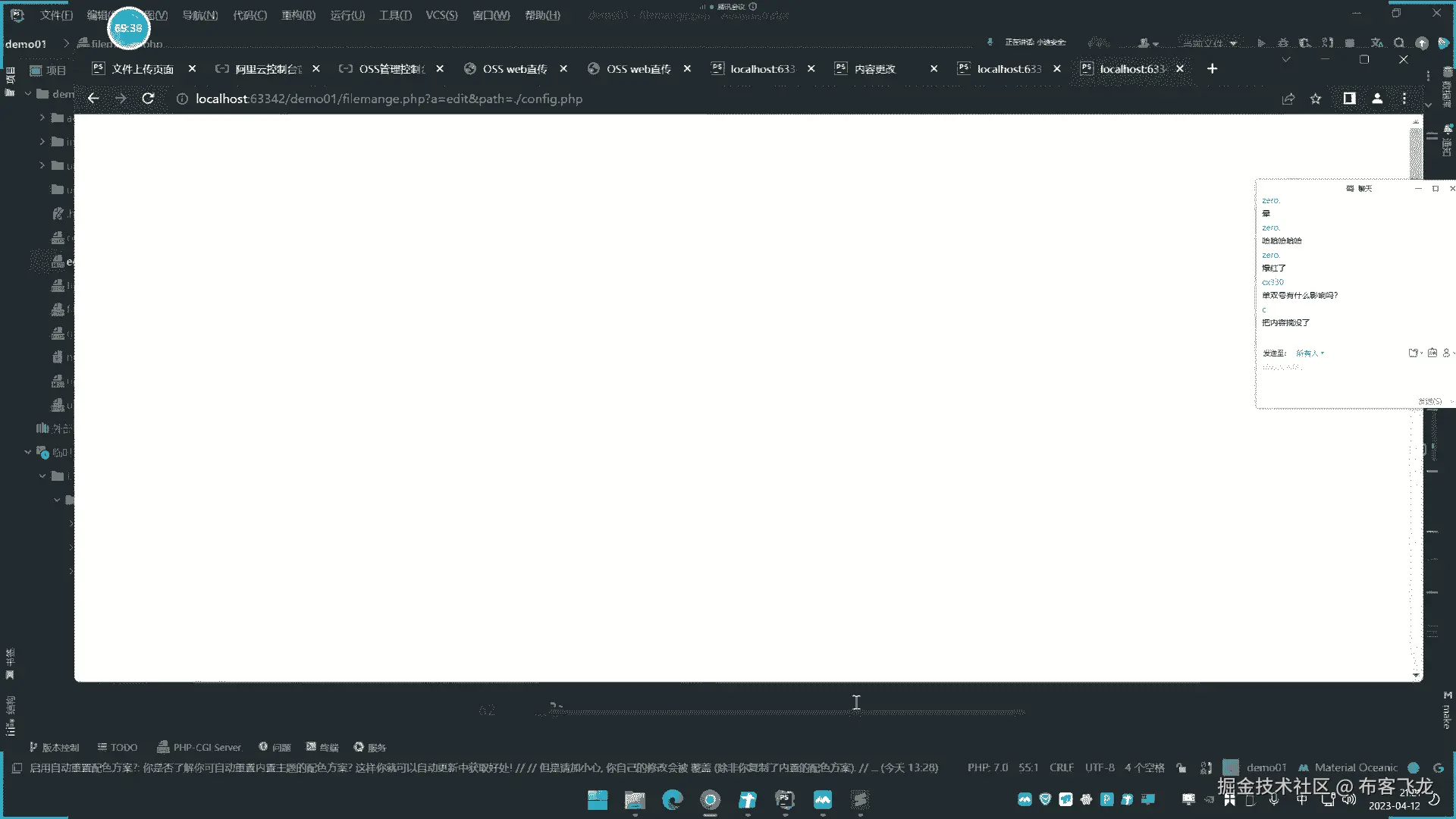This screenshot has width=1456, height=819.
Task: Click the browser address bar URL
Action: click(x=389, y=99)
